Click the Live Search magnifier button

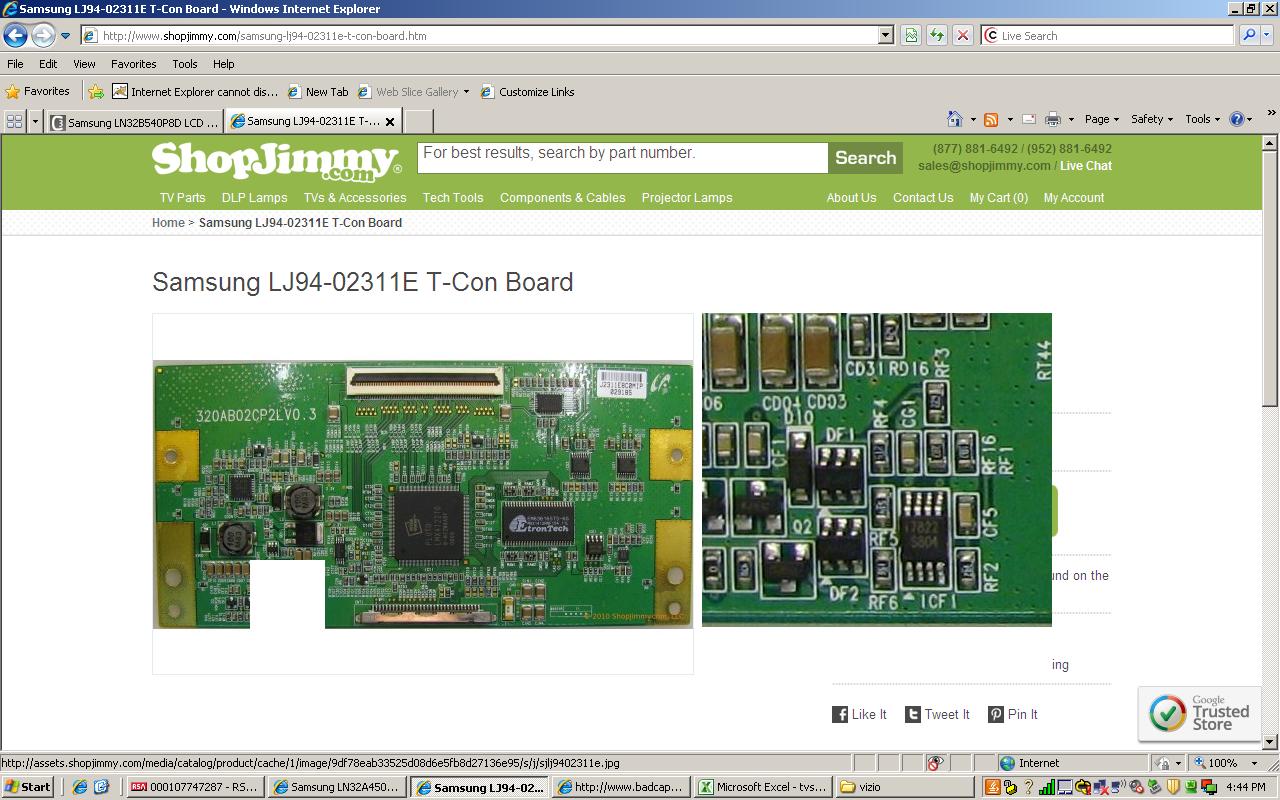point(1249,36)
